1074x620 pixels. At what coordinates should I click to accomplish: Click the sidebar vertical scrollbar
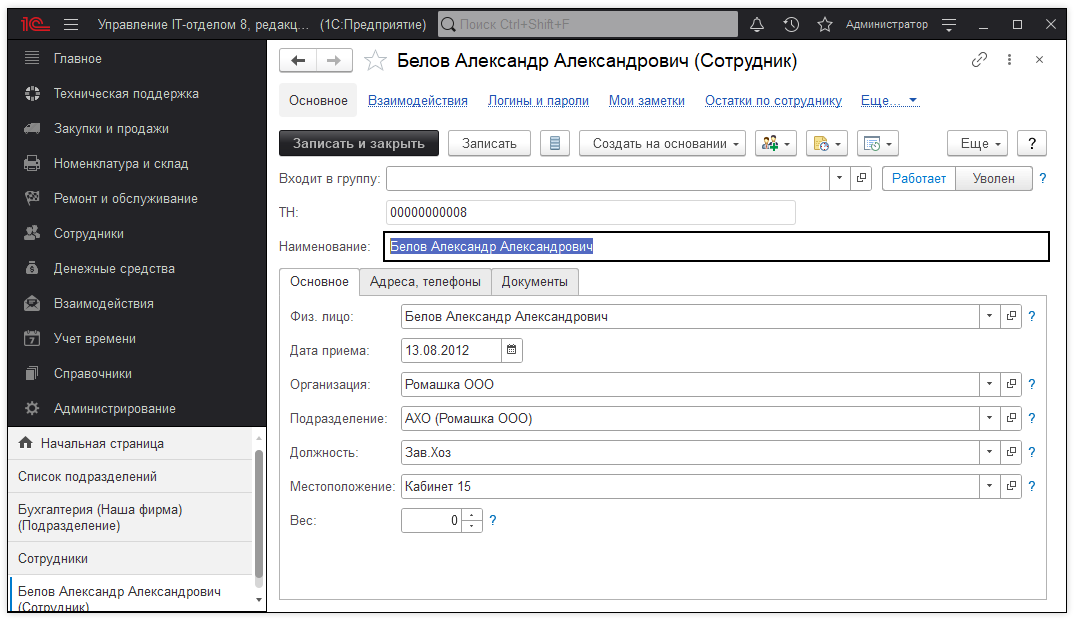pyautogui.click(x=259, y=515)
